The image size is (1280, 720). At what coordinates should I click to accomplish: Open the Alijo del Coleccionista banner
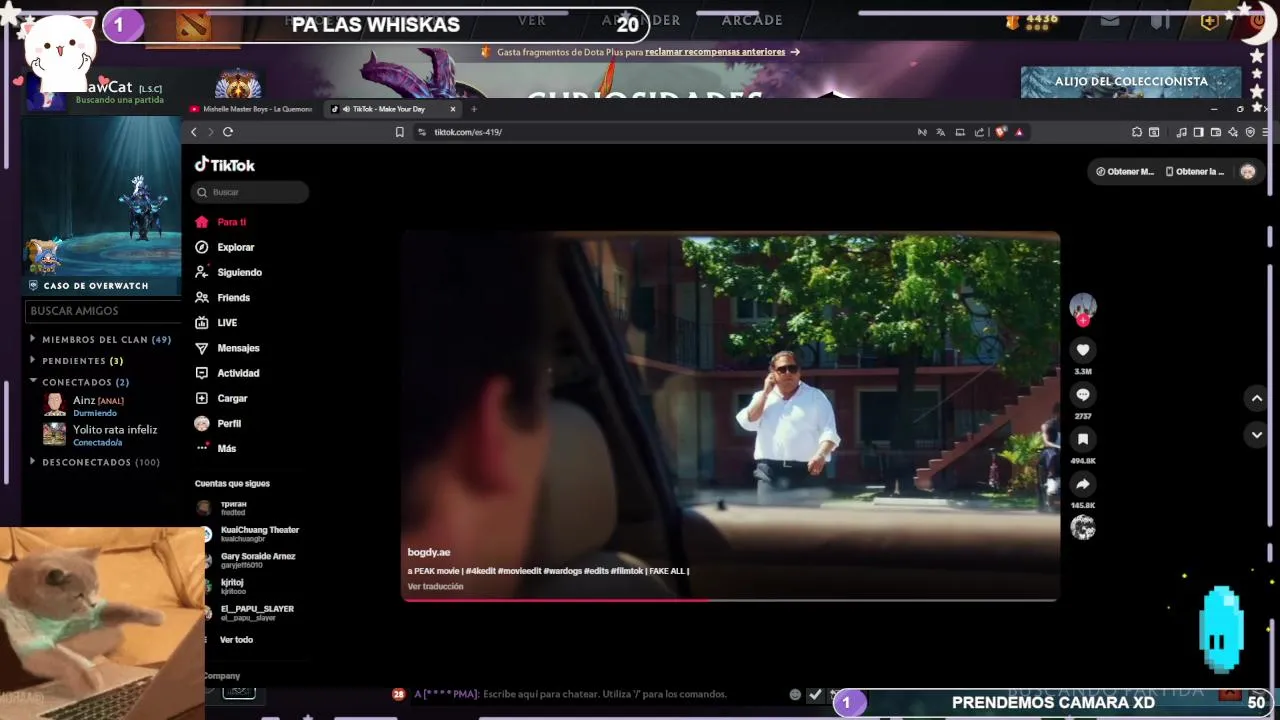(x=1131, y=82)
